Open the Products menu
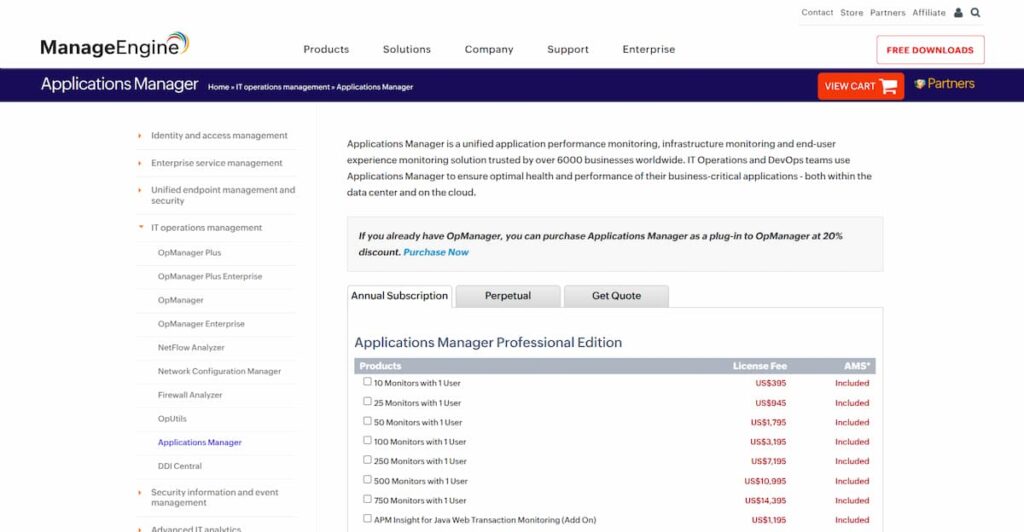 (x=326, y=49)
